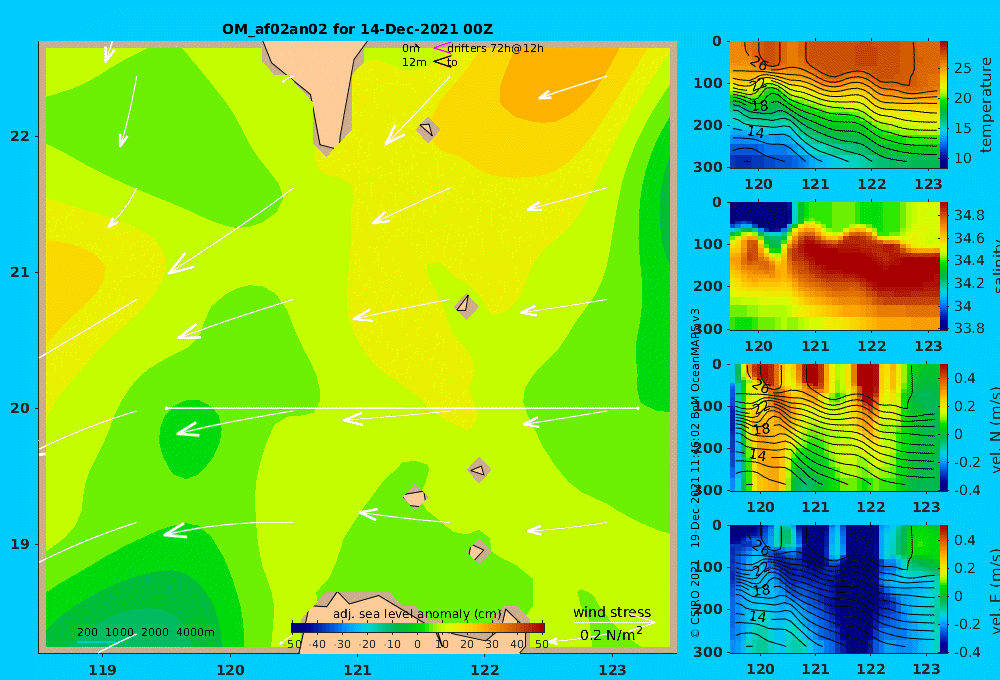This screenshot has height=680, width=1000.
Task: Click the '12m' legend label
Action: click(414, 62)
